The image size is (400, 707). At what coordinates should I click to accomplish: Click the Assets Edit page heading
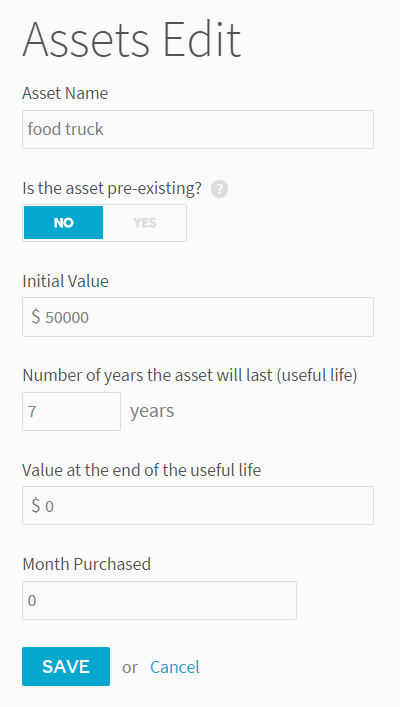click(x=132, y=39)
